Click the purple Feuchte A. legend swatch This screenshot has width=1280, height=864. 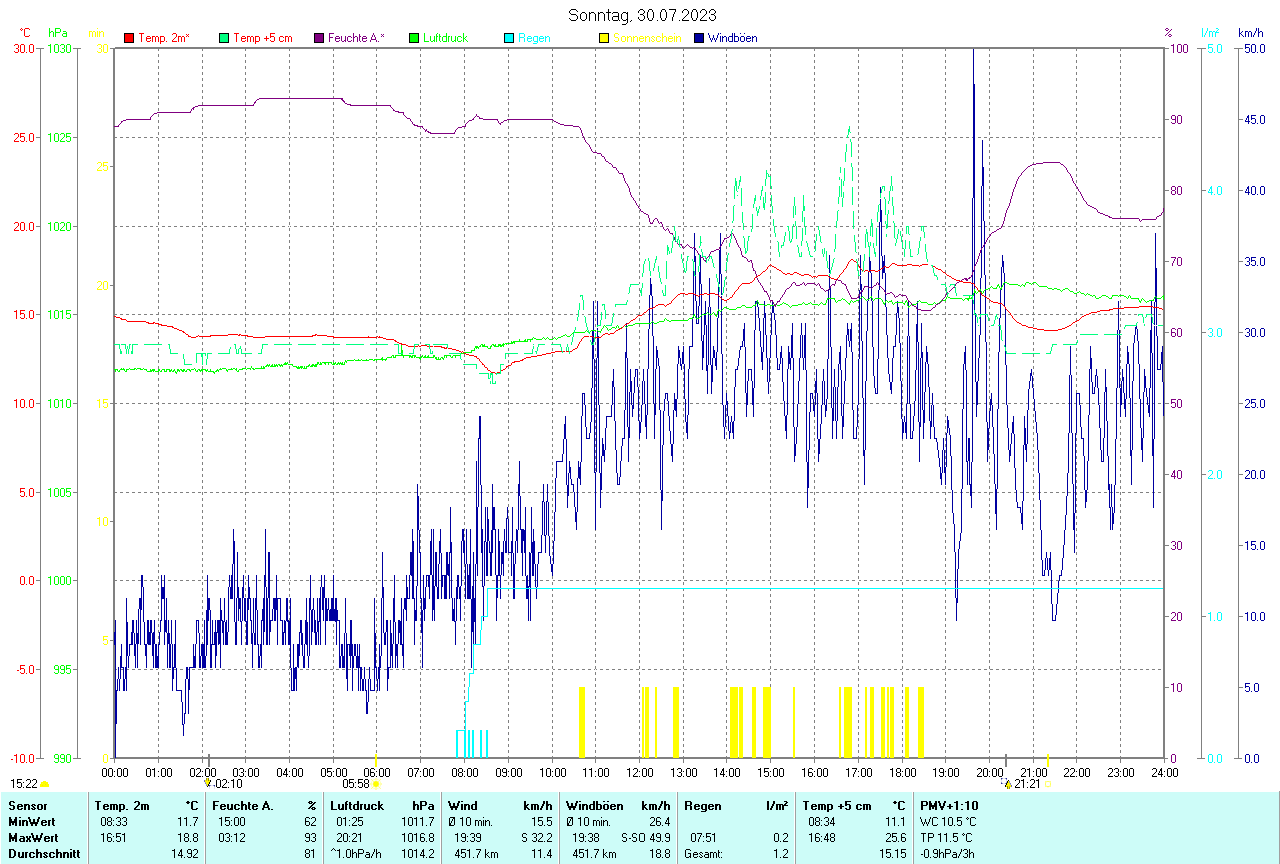319,38
